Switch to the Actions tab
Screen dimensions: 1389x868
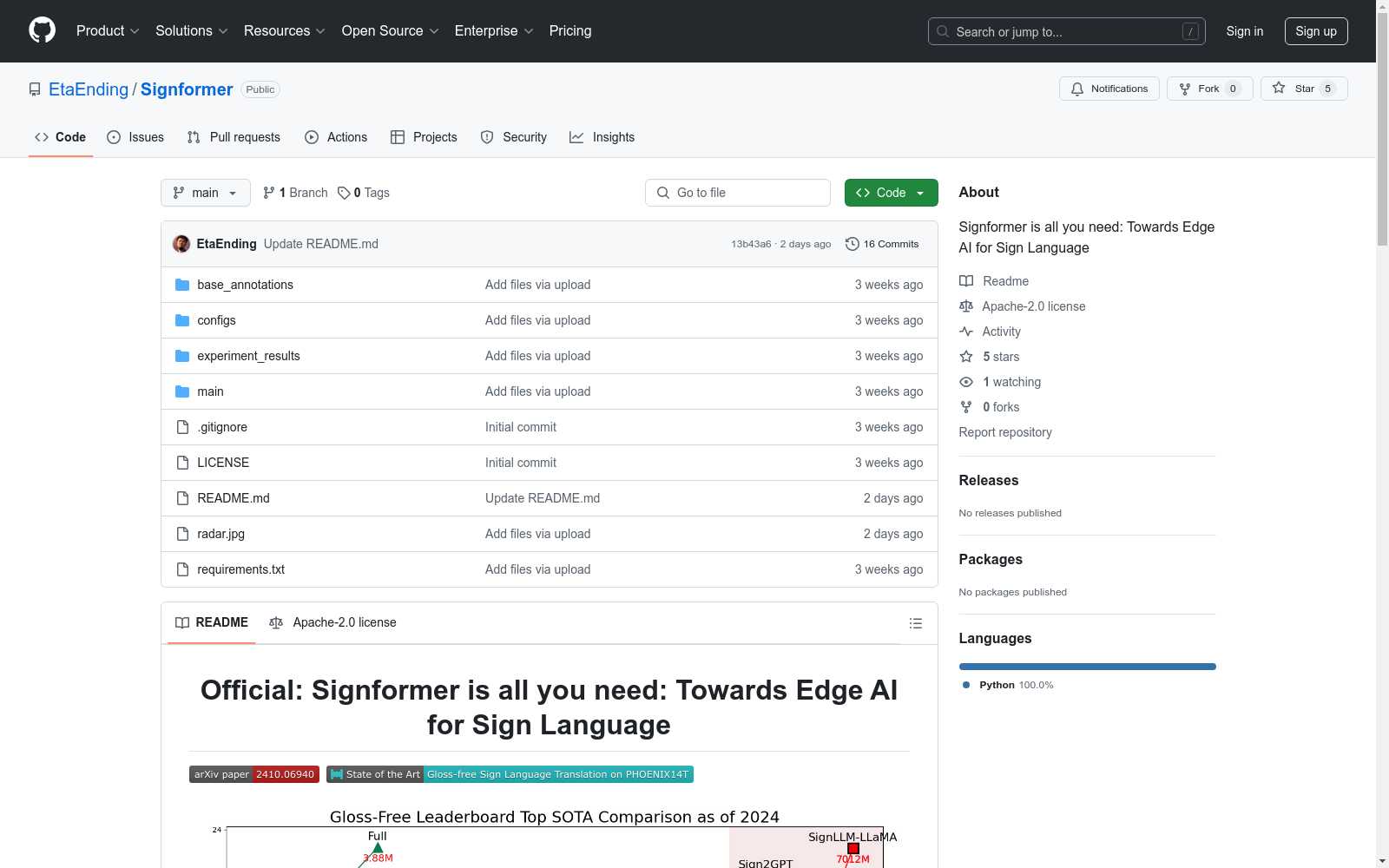(336, 137)
